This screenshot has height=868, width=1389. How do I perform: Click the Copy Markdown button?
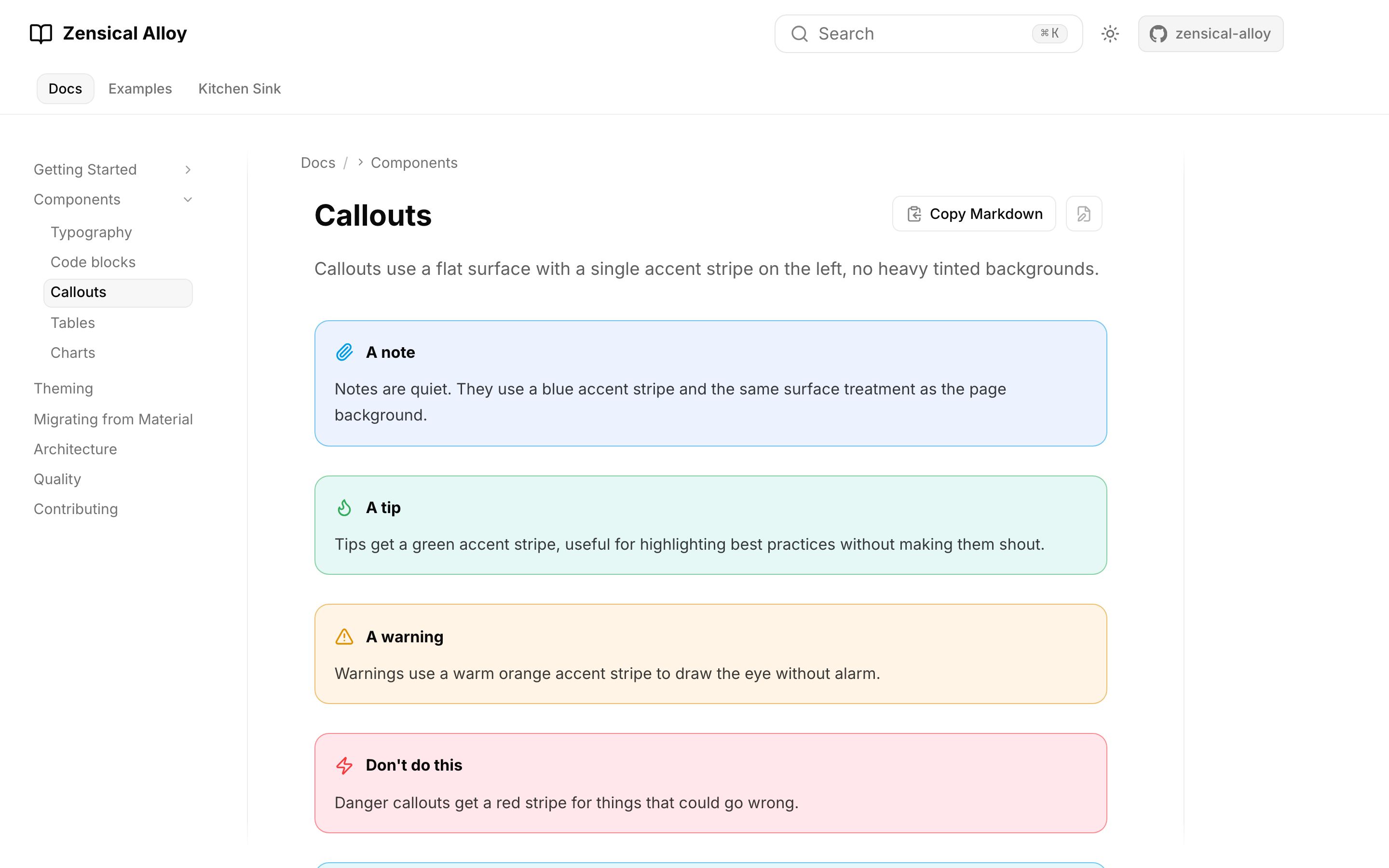pos(974,214)
